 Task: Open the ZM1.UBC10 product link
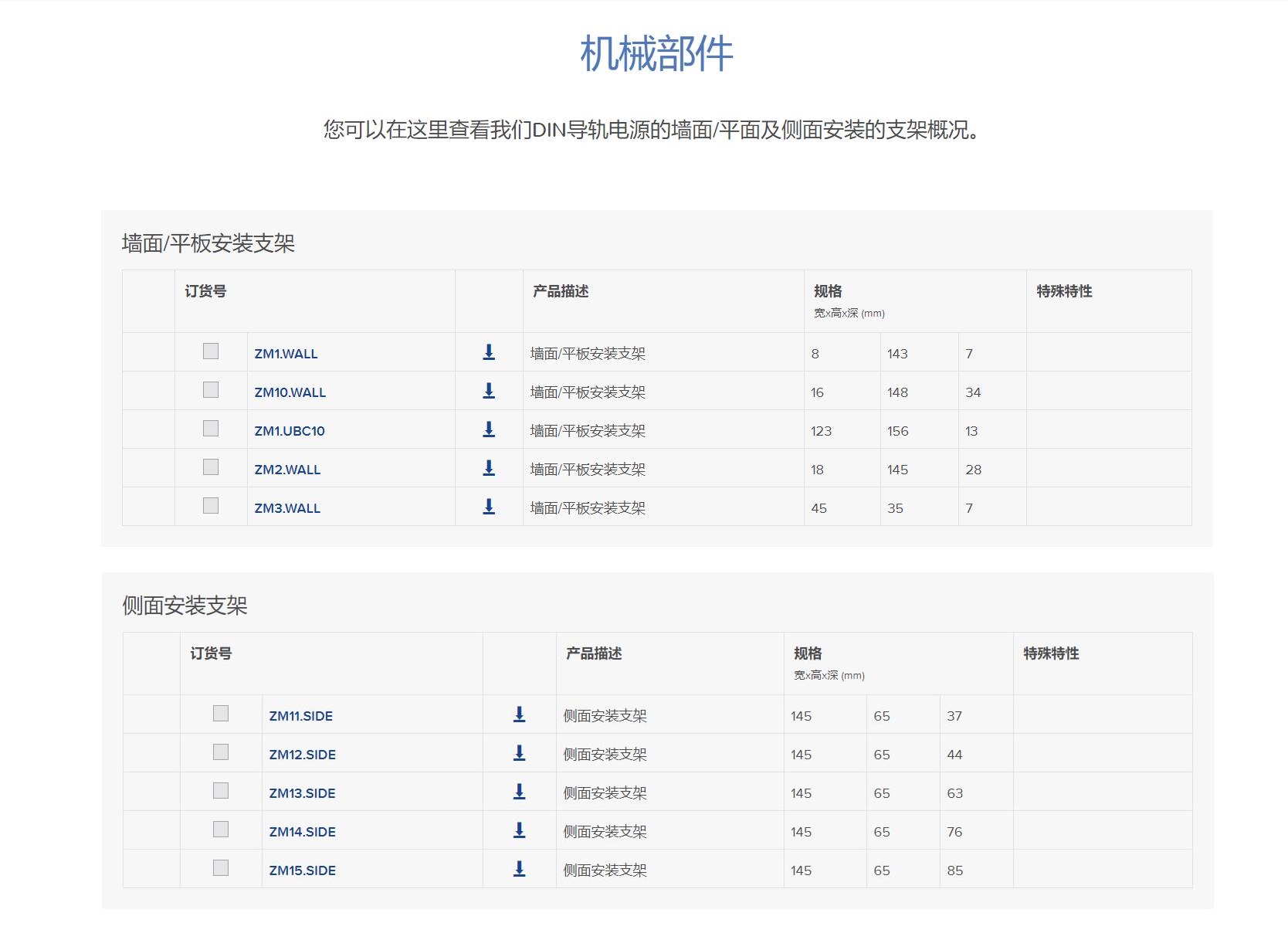point(290,431)
